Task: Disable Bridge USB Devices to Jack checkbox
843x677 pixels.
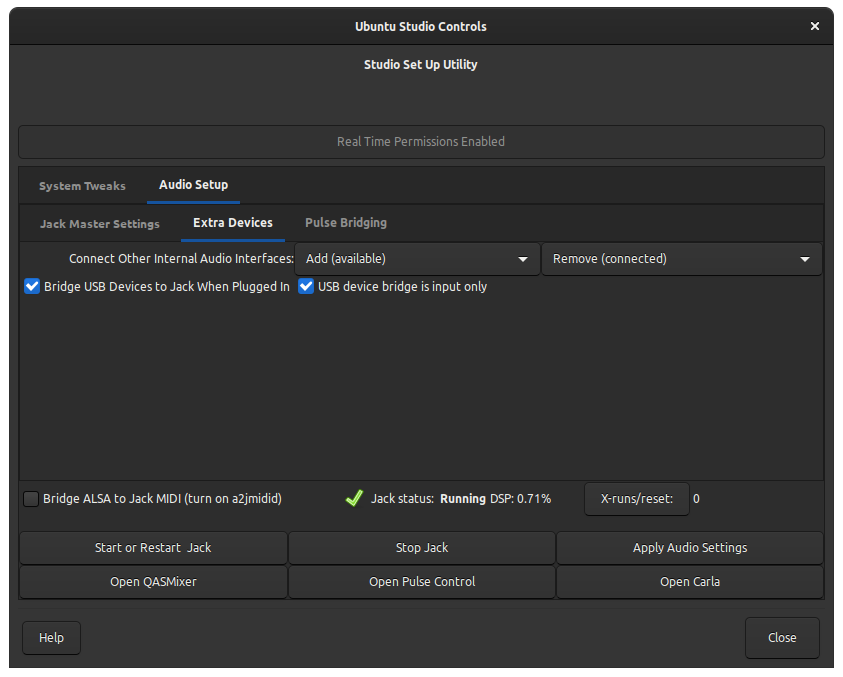Action: click(32, 286)
